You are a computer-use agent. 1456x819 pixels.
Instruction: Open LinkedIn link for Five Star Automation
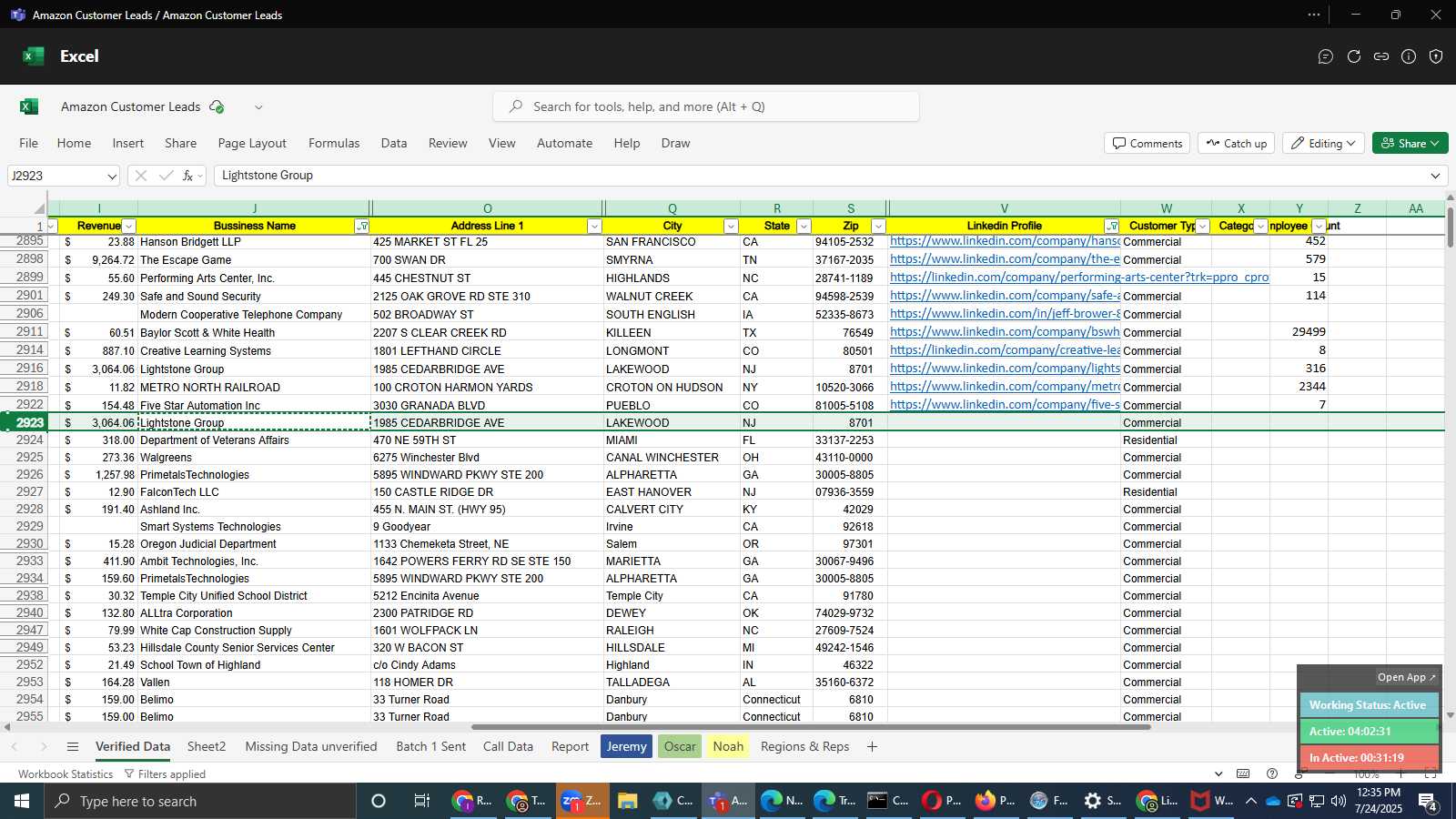tap(1005, 404)
